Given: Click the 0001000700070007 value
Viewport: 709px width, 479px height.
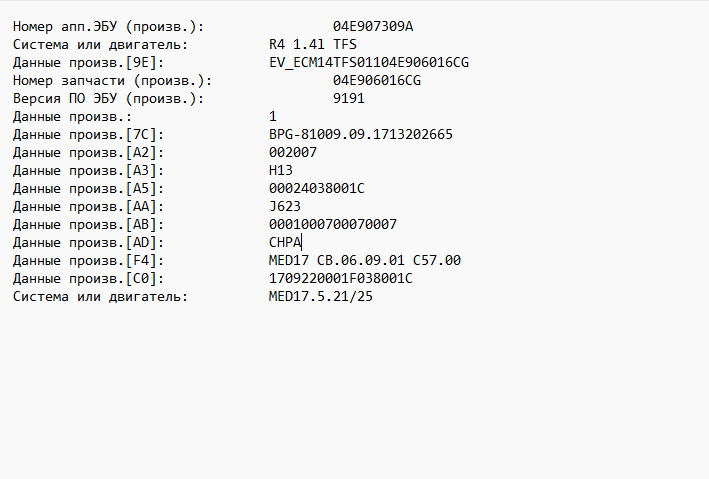Looking at the screenshot, I should pos(333,224).
